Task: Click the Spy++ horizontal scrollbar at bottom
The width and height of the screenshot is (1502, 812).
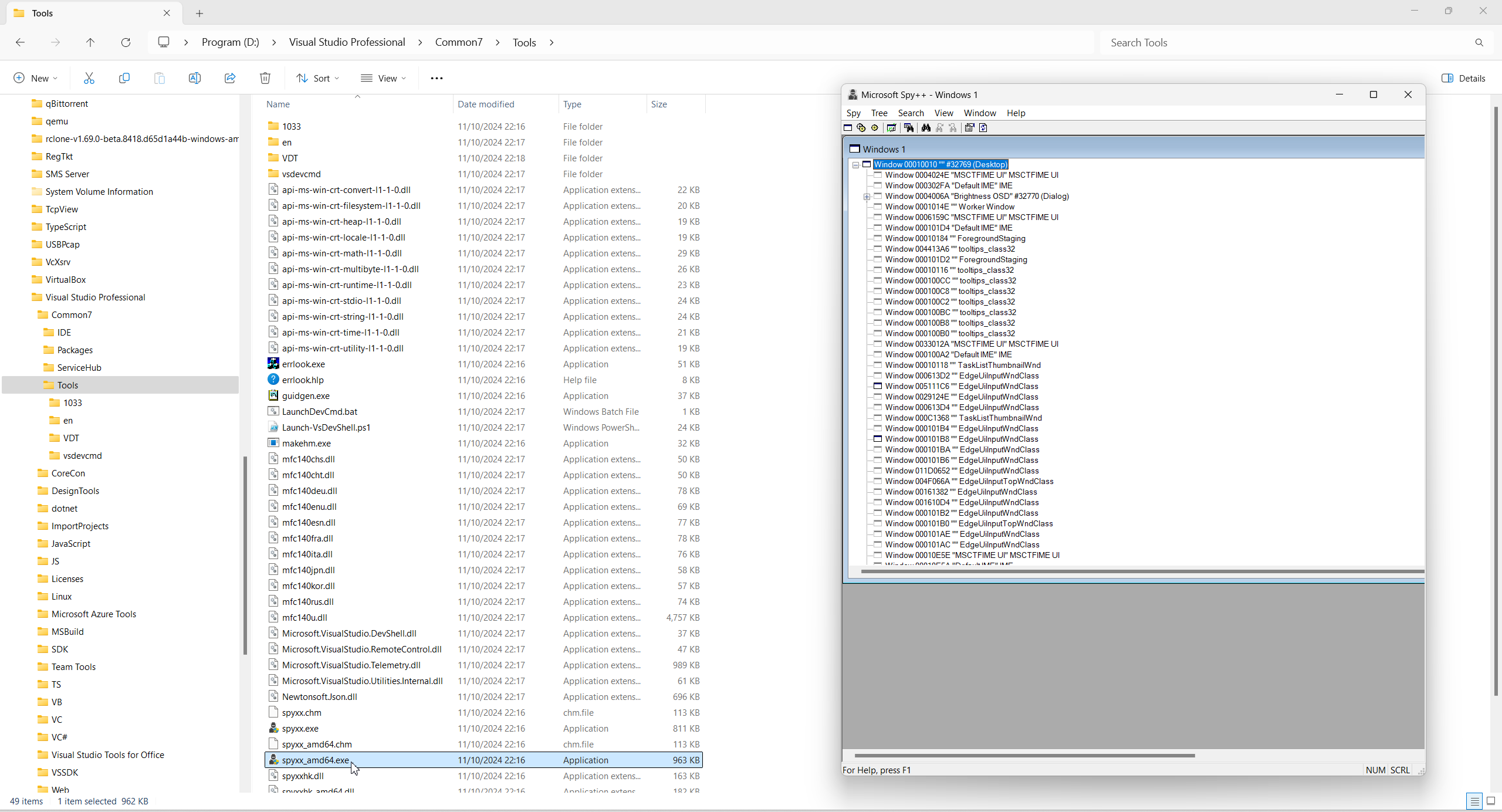Action: tap(1024, 756)
